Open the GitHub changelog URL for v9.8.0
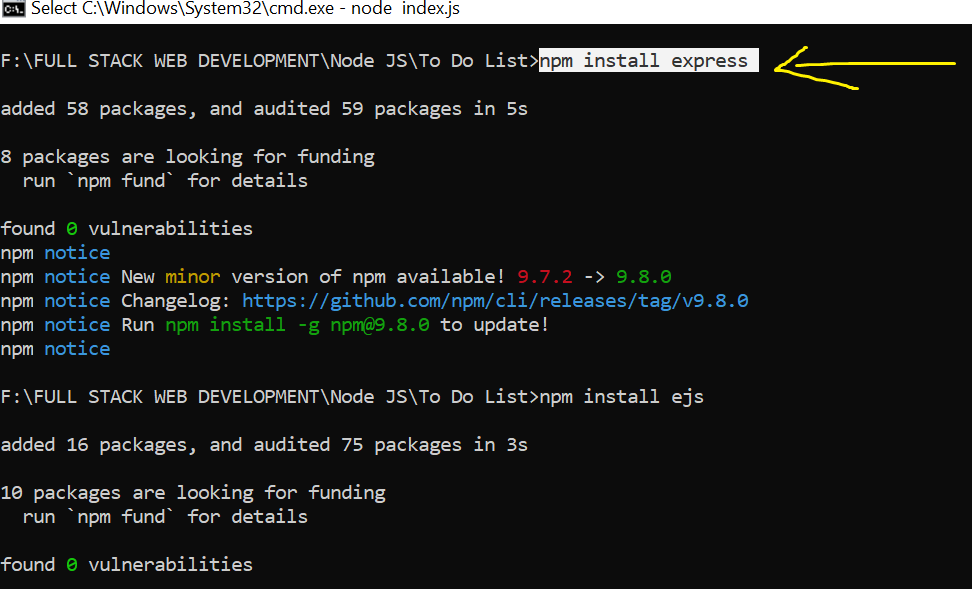The image size is (972, 589). click(495, 301)
